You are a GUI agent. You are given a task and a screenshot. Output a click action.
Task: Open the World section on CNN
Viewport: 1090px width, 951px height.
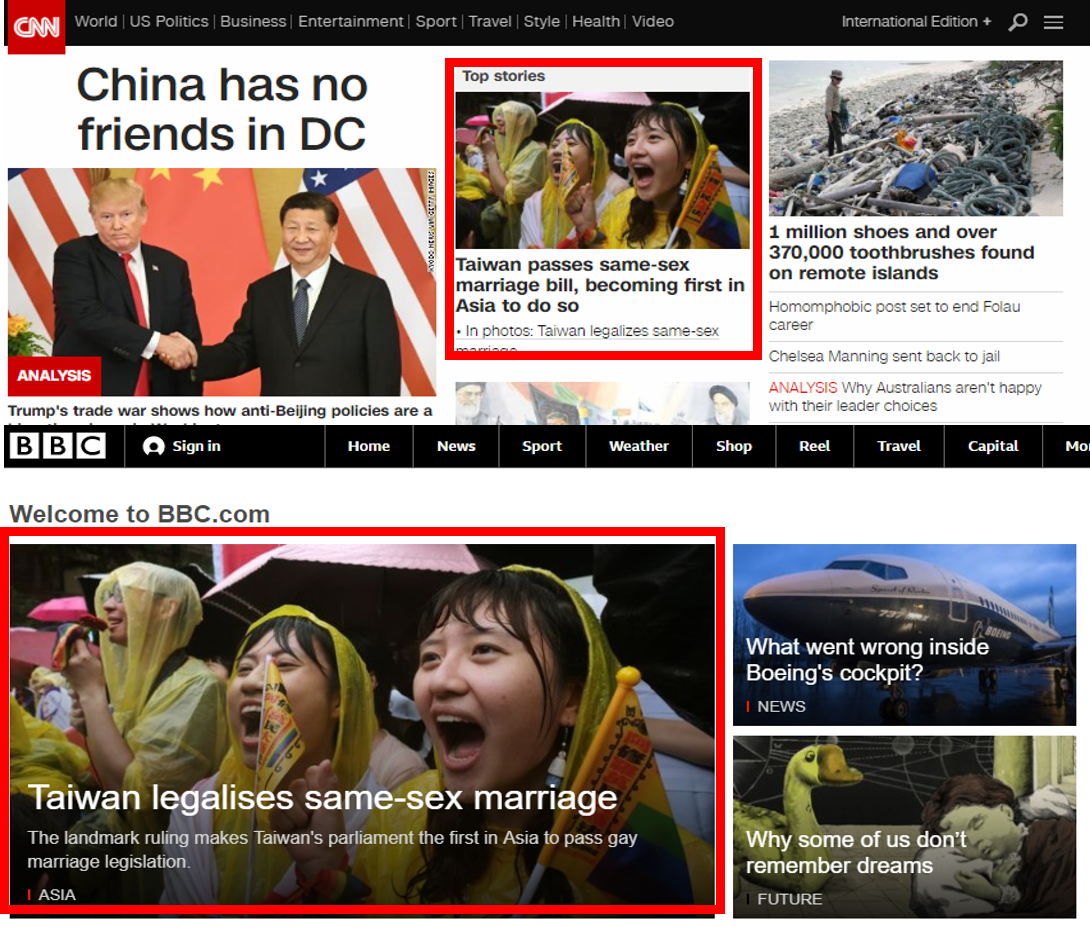tap(96, 22)
